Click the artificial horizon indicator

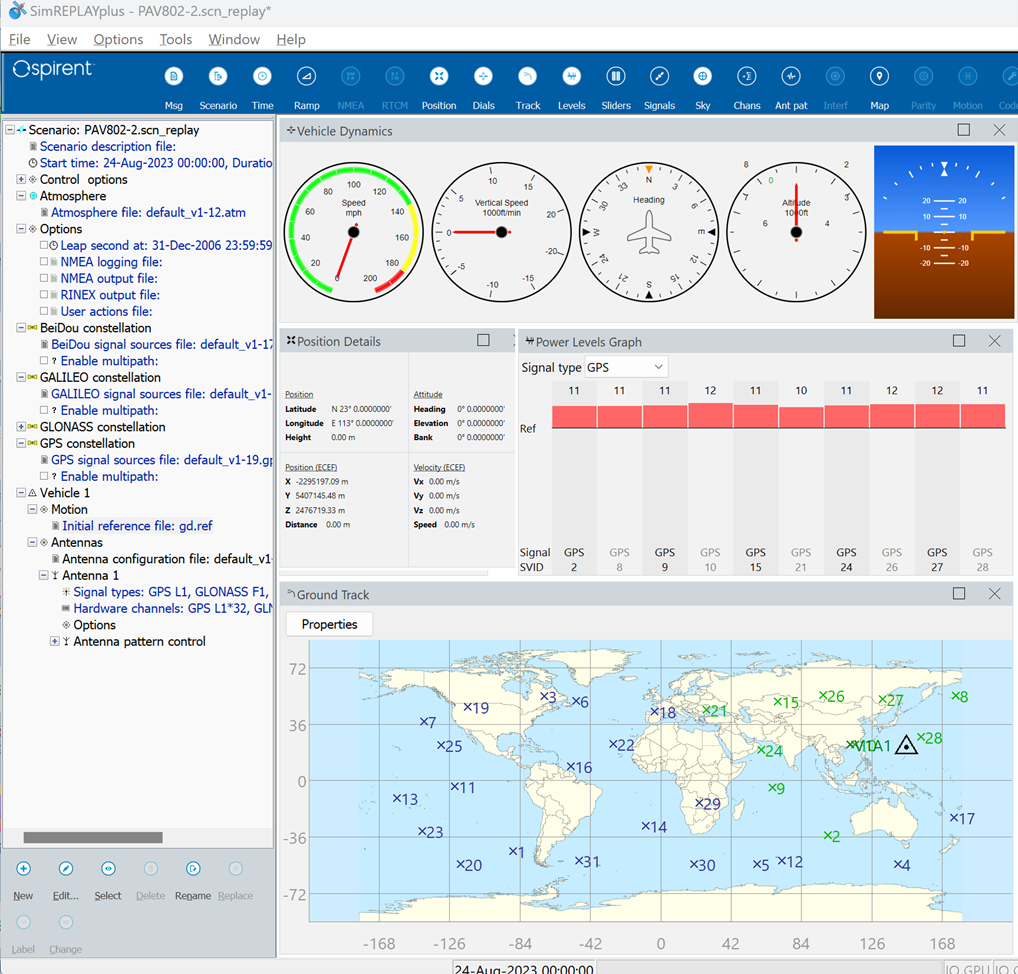coord(944,232)
